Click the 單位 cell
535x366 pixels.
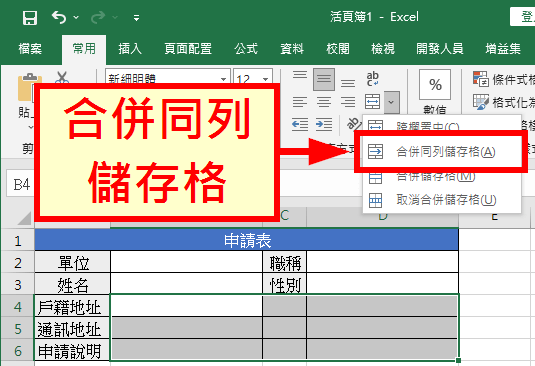click(73, 262)
